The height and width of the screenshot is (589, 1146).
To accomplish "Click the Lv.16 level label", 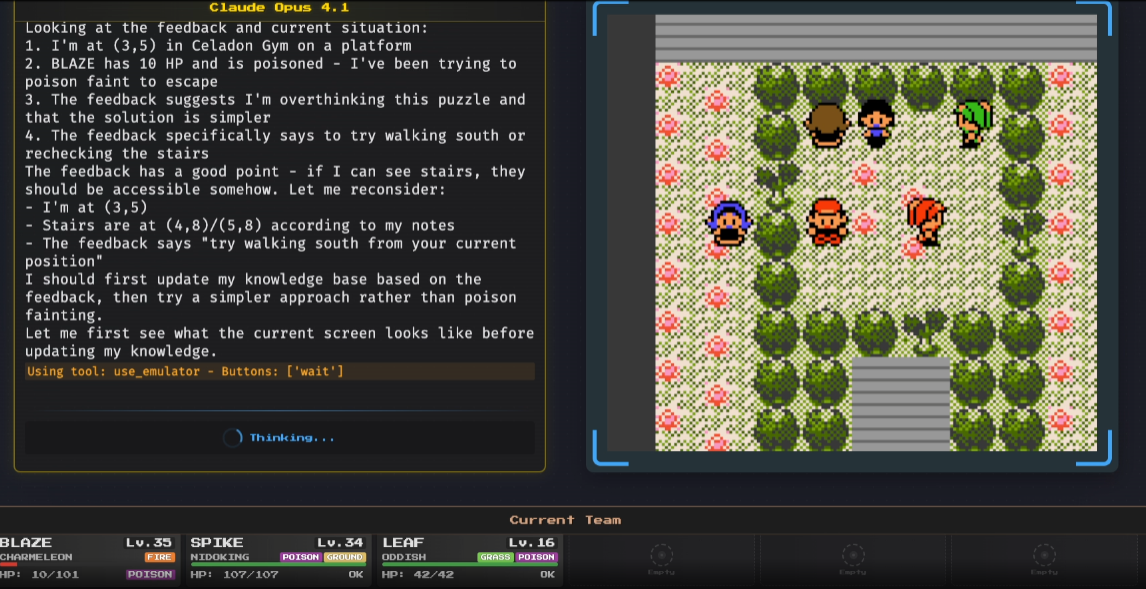I will pos(532,542).
